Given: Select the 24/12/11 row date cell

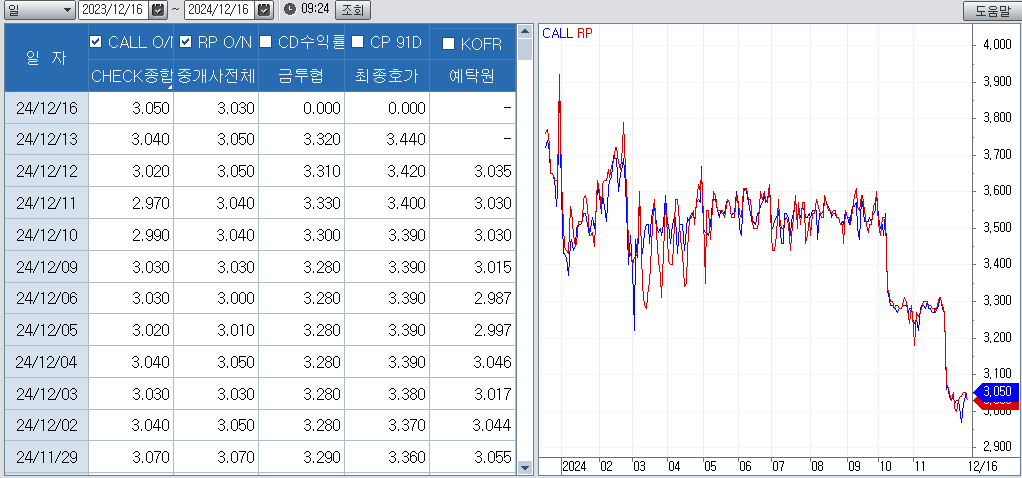Looking at the screenshot, I should pos(46,203).
